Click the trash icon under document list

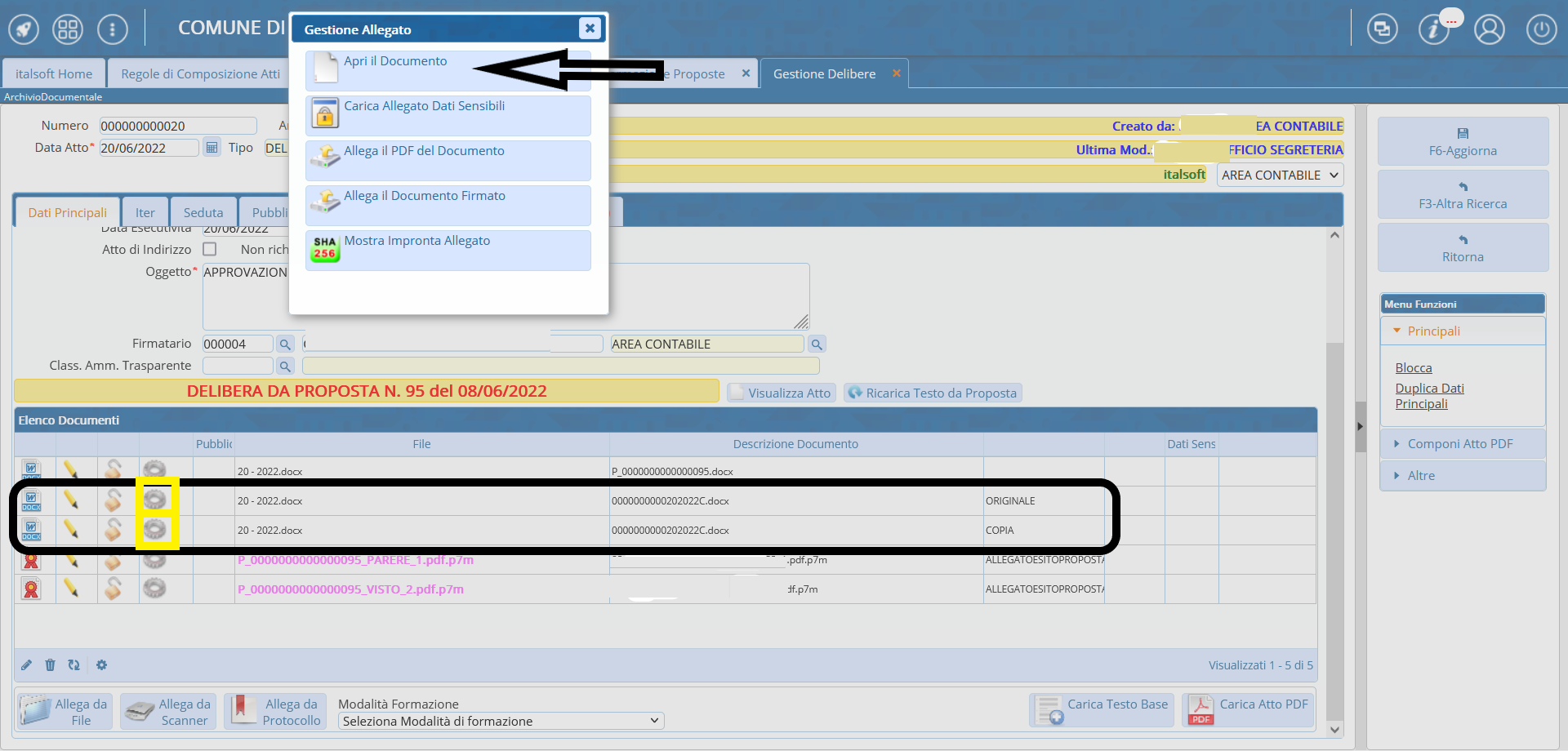click(x=50, y=665)
